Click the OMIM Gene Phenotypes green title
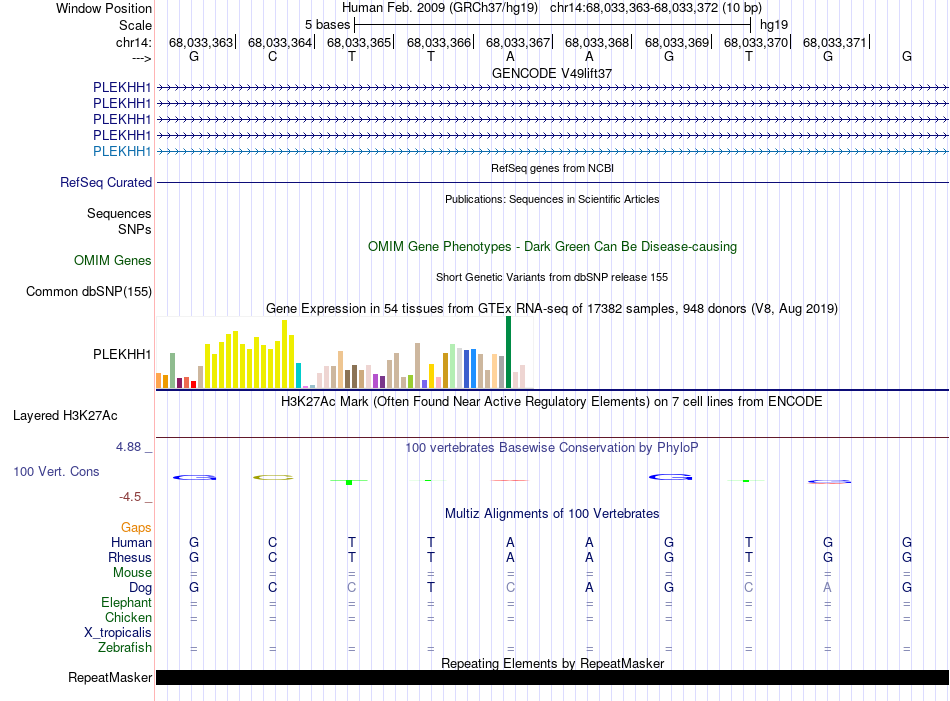This screenshot has height=701, width=950. click(552, 246)
